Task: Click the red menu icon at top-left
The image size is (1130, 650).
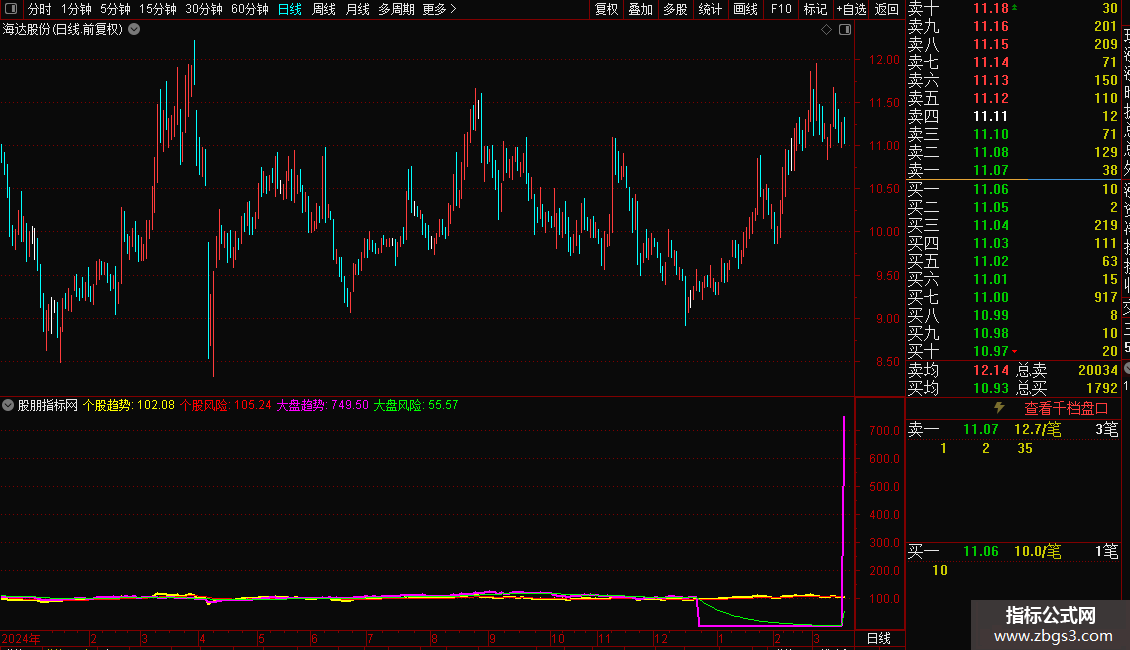Action: click(11, 9)
